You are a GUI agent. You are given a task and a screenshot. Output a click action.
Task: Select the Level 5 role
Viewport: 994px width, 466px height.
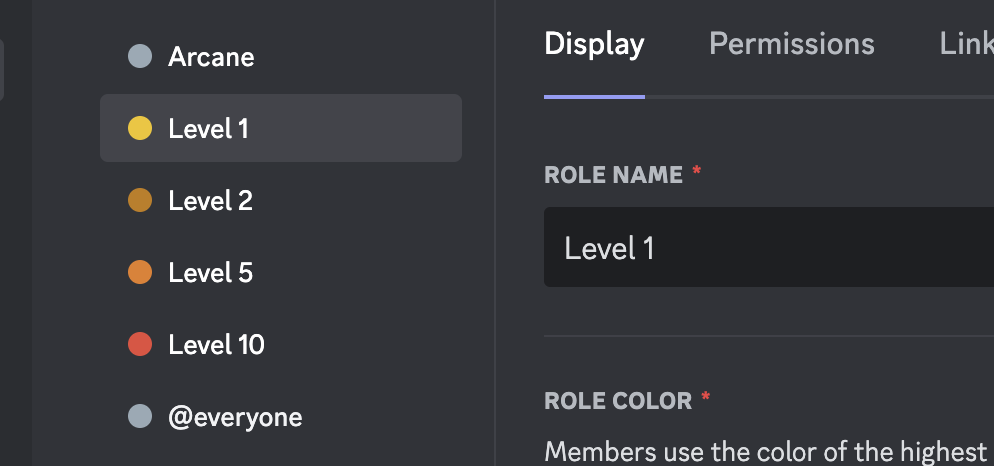(x=211, y=273)
